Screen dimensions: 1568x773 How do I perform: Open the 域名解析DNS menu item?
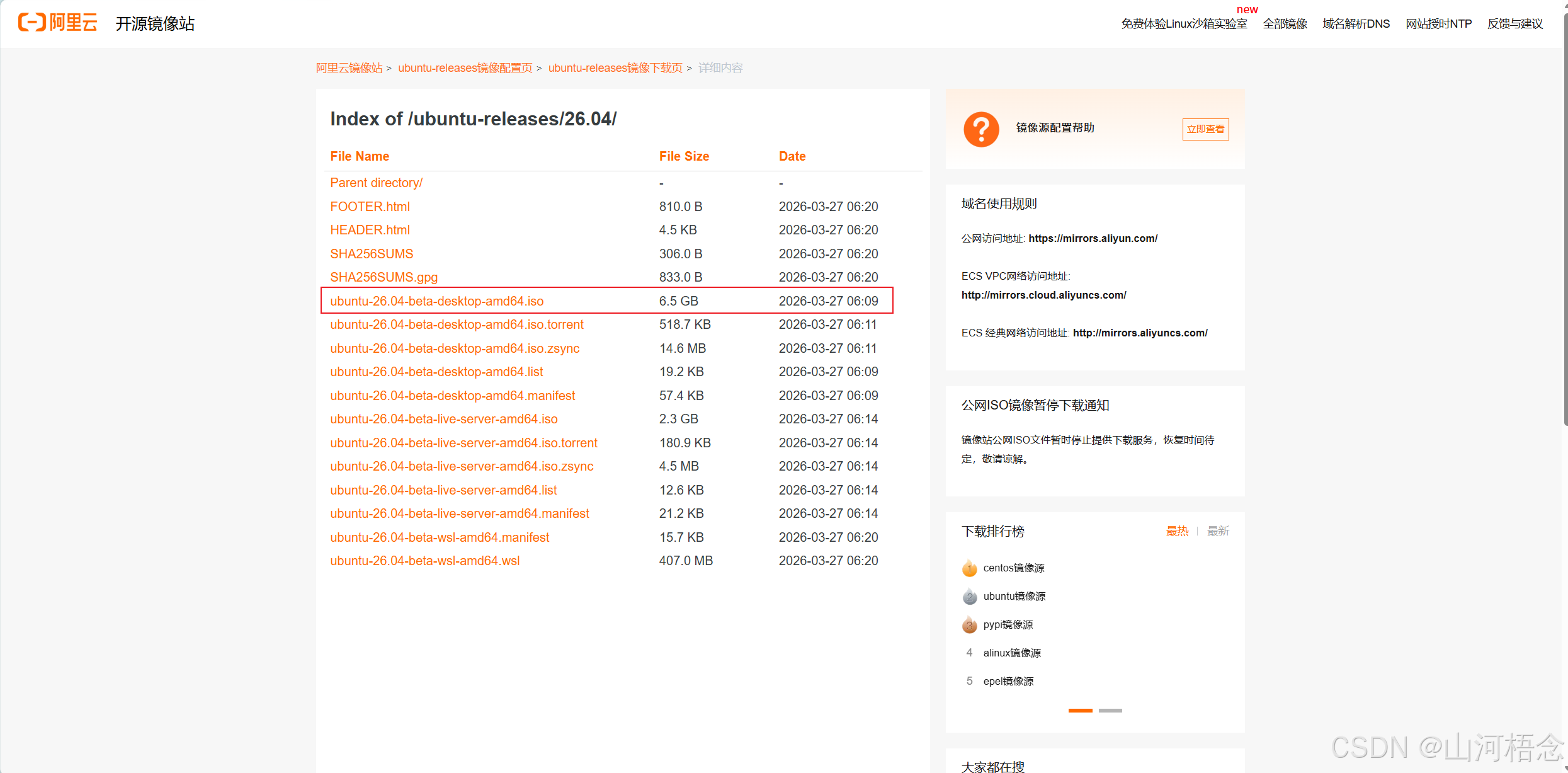coord(1356,24)
